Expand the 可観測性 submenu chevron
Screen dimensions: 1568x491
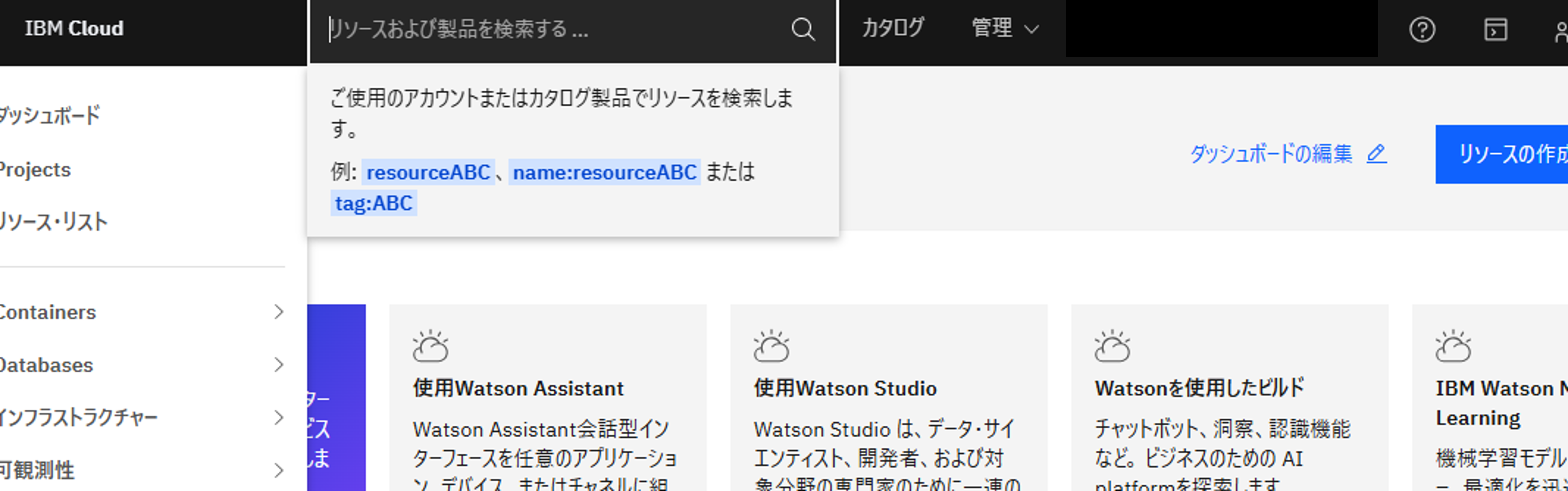[279, 470]
